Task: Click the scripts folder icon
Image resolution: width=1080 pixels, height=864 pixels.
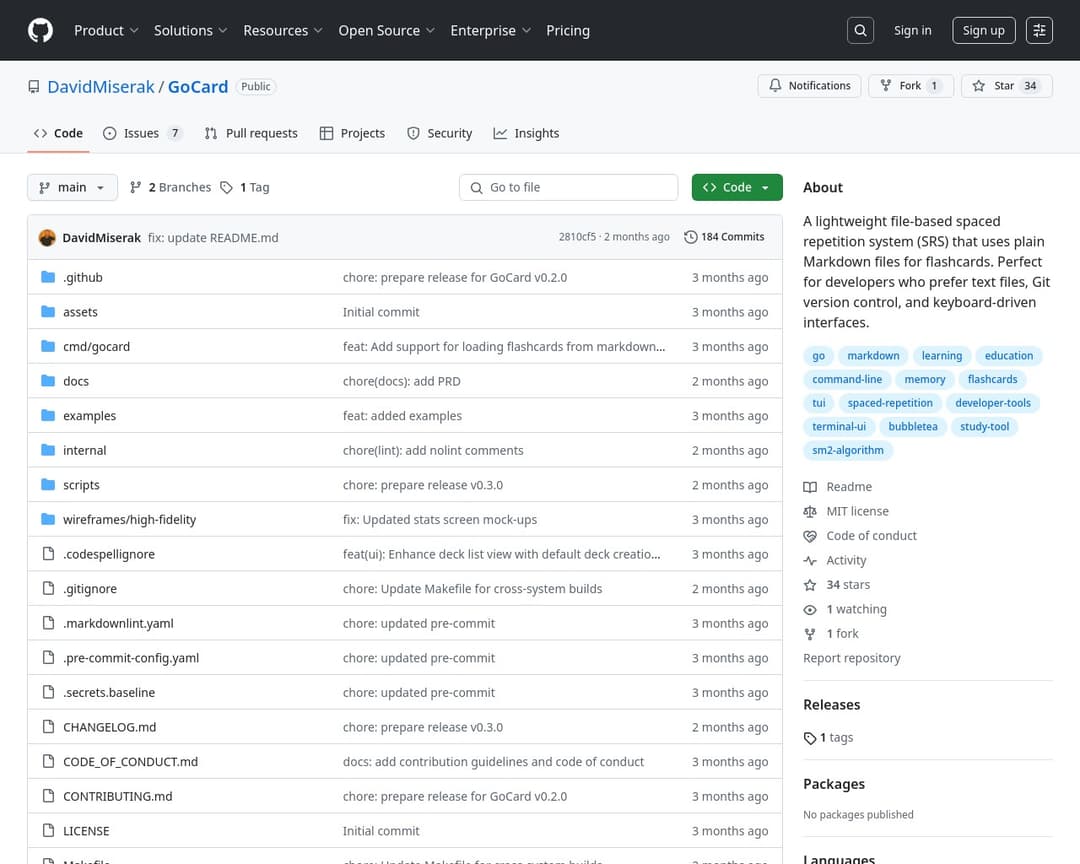Action: (x=48, y=484)
